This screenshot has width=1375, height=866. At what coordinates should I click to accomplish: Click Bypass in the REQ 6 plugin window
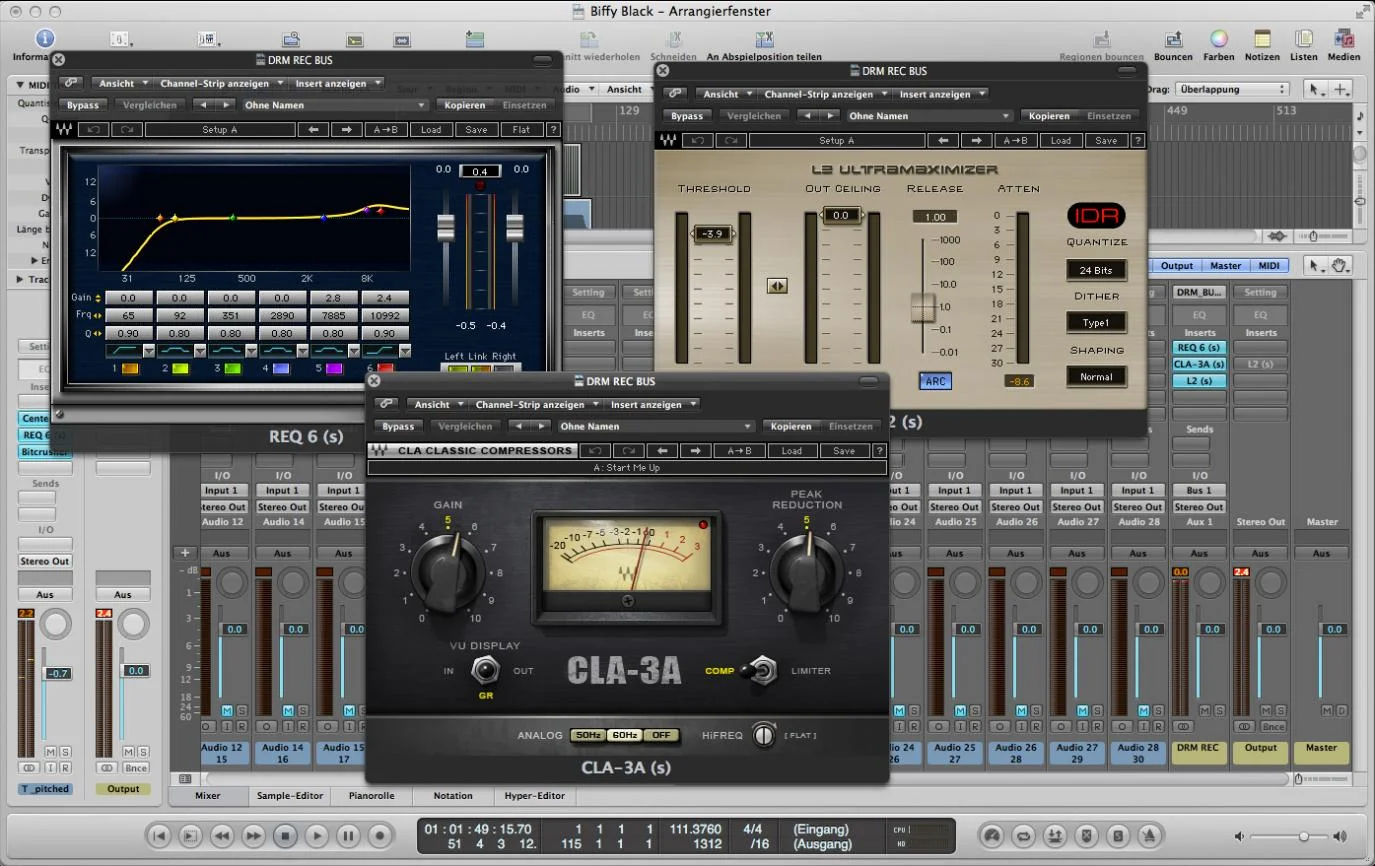click(x=83, y=105)
